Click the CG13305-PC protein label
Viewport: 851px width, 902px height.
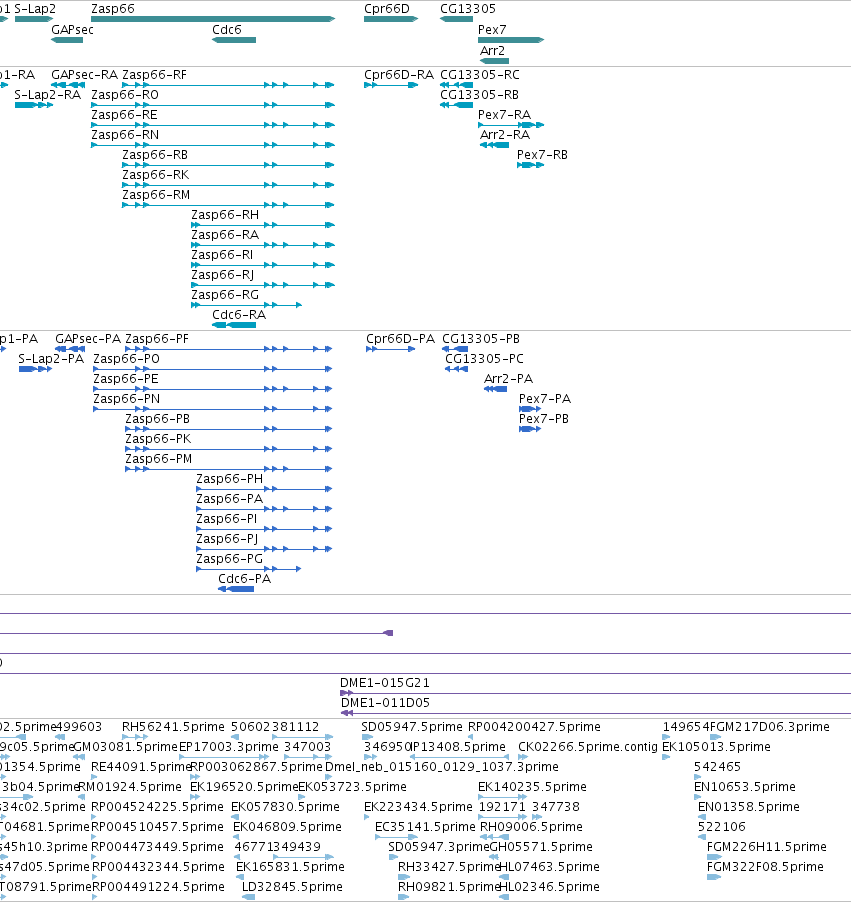(x=484, y=358)
